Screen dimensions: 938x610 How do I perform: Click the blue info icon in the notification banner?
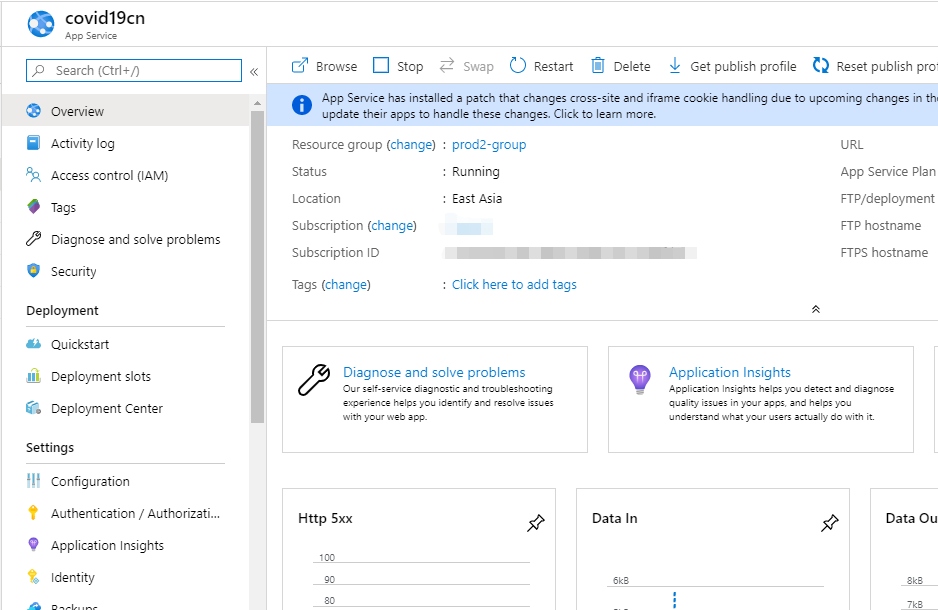coord(302,105)
